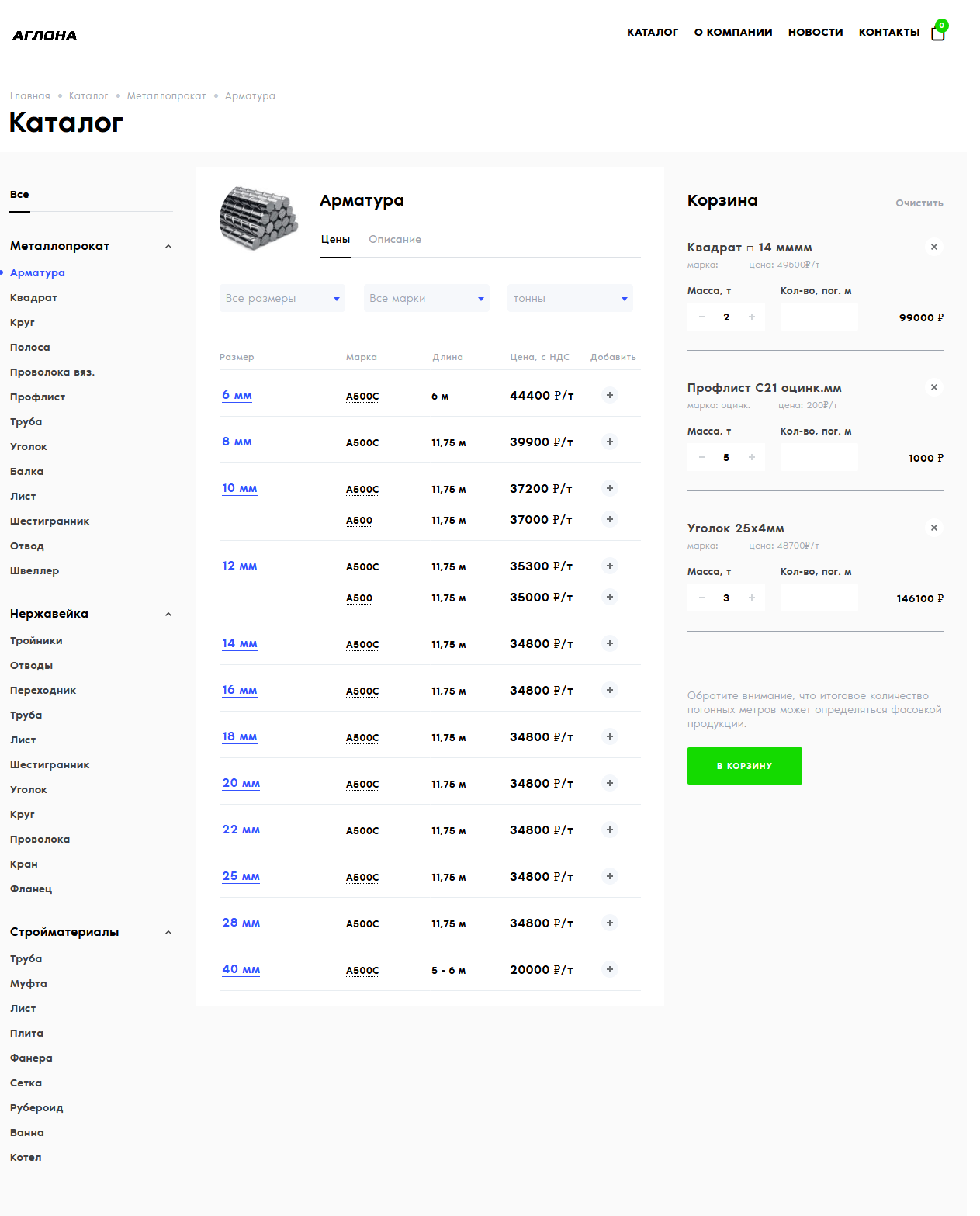Go to Главная breadcrumb
Screen dimensions: 980x1216
point(30,96)
